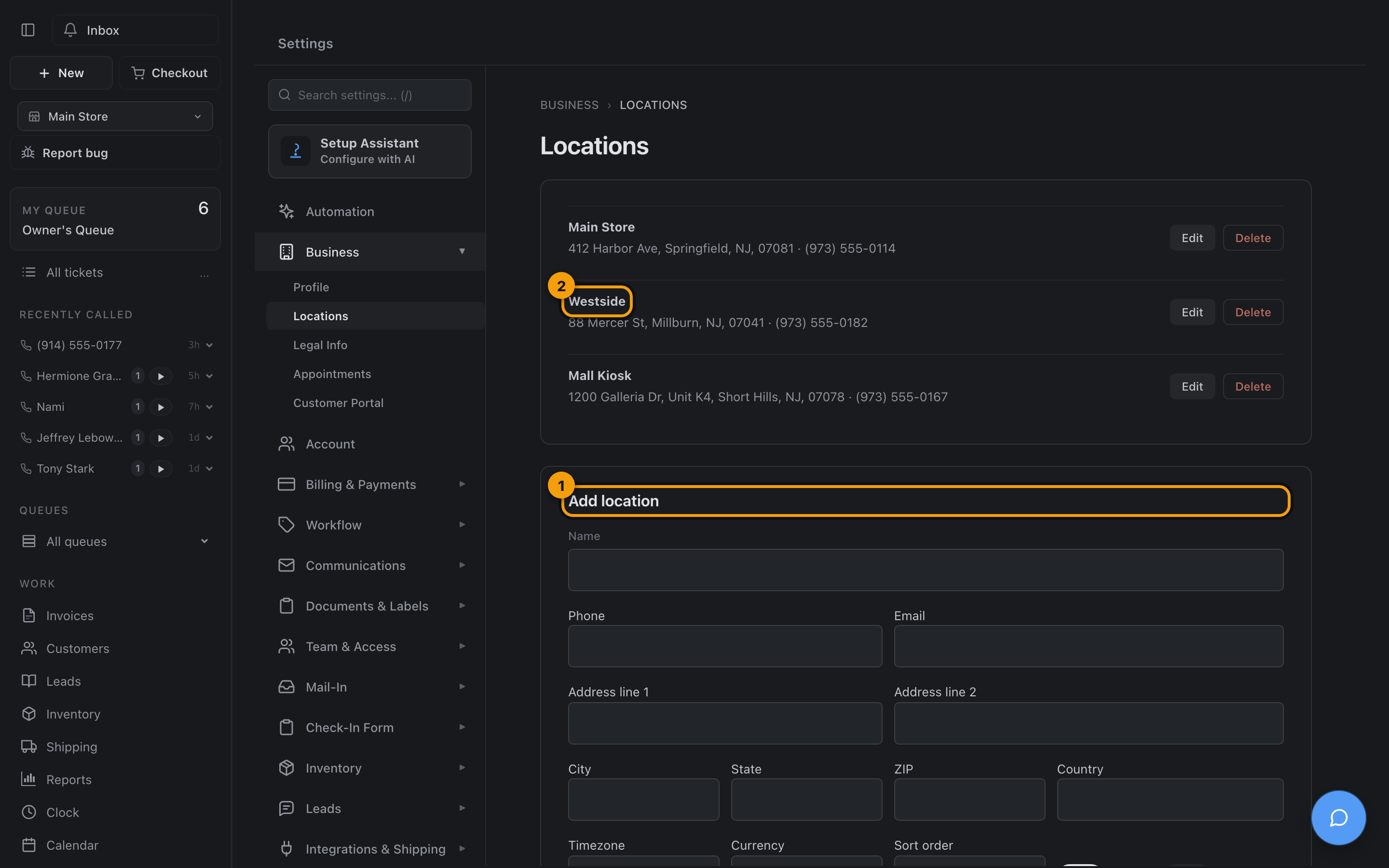Image resolution: width=1389 pixels, height=868 pixels.
Task: Click the sidebar Inventory box icon
Action: [x=29, y=714]
